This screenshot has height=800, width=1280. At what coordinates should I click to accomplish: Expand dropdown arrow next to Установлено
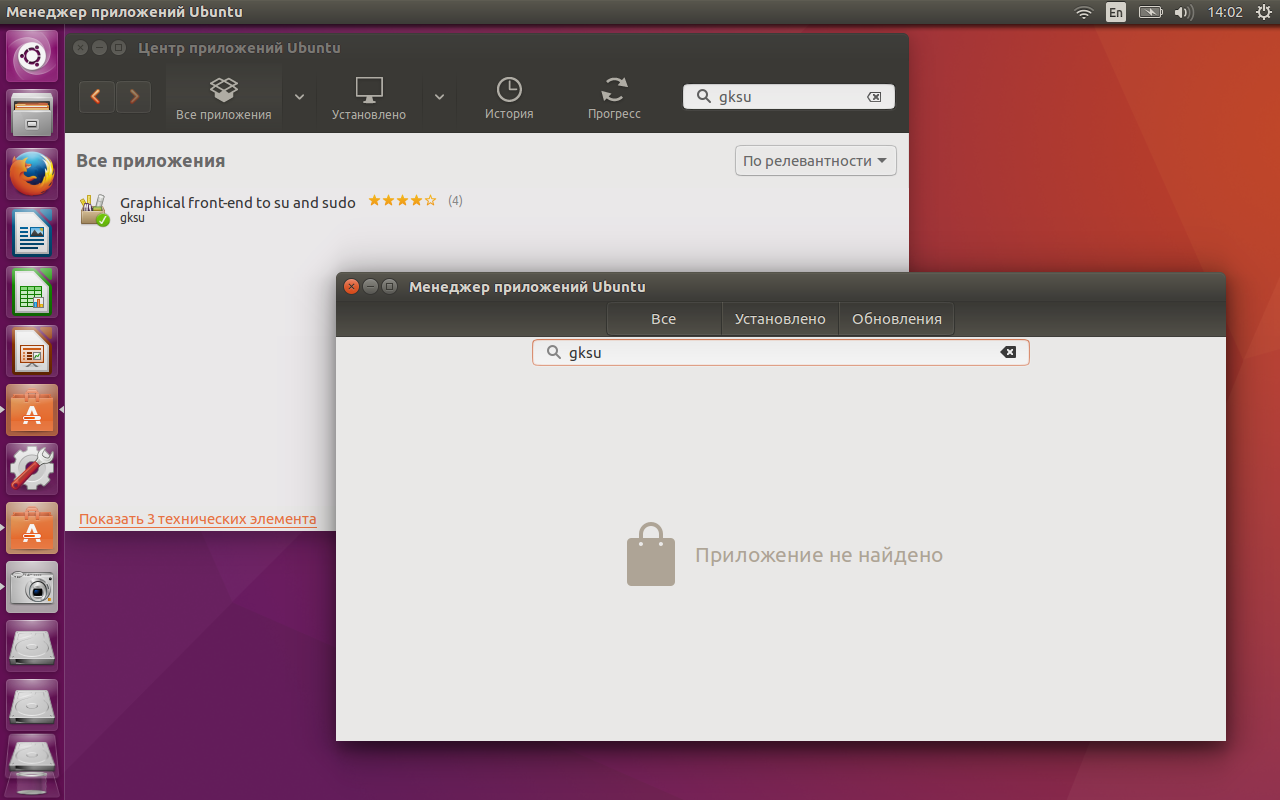(439, 97)
